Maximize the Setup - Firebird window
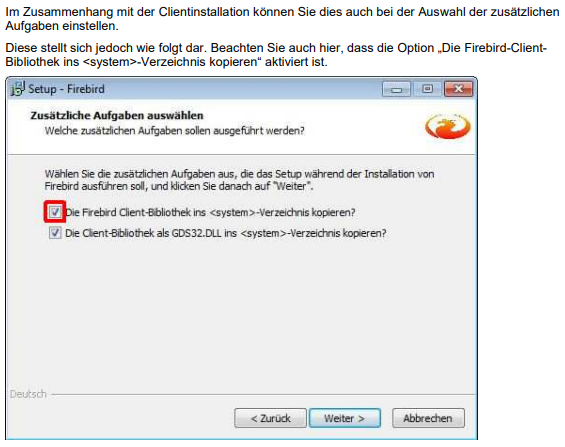The height and width of the screenshot is (447, 565). point(427,89)
